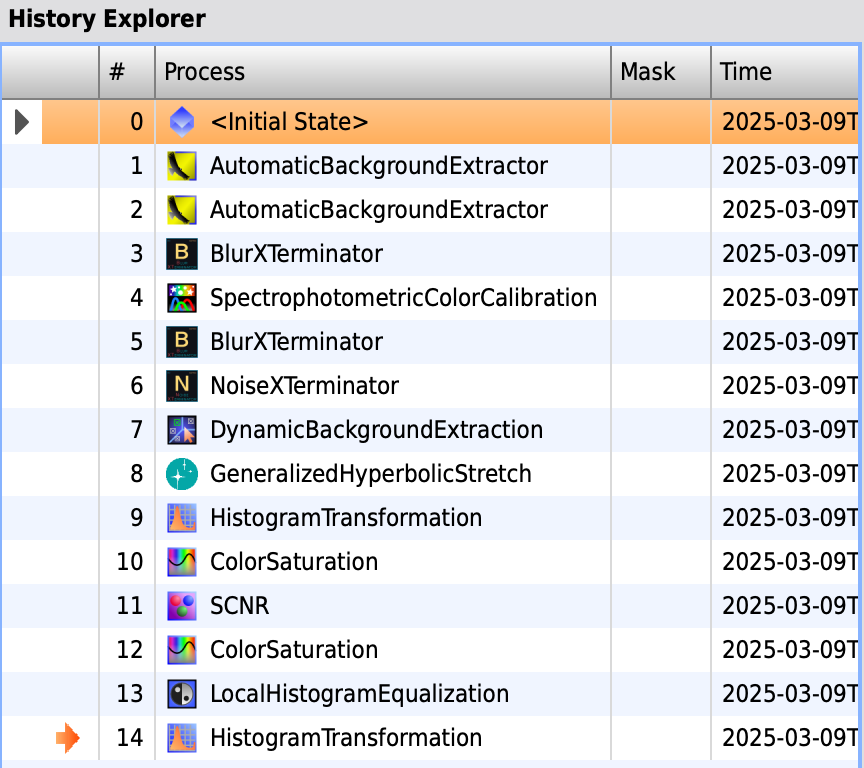Select the LocalHistogramEqualization entry
The height and width of the screenshot is (768, 864).
click(x=360, y=694)
